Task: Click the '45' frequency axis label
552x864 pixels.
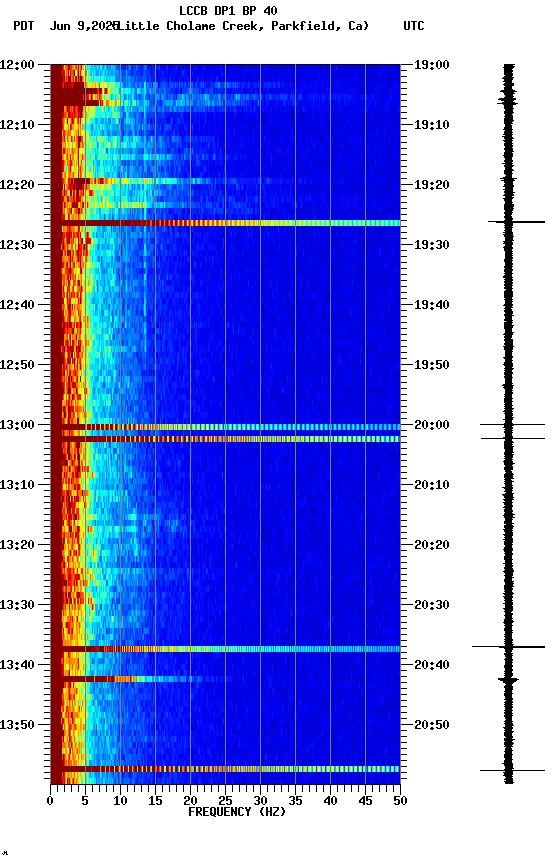Action: click(x=365, y=801)
